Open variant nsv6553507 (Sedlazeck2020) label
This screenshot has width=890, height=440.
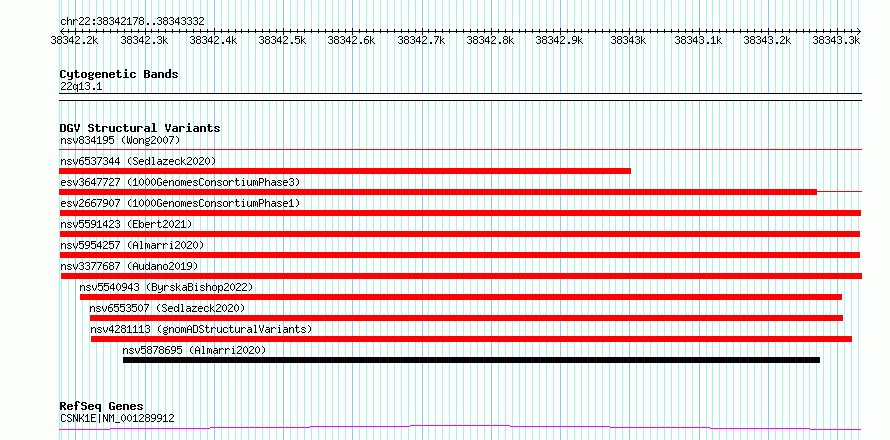coord(167,308)
